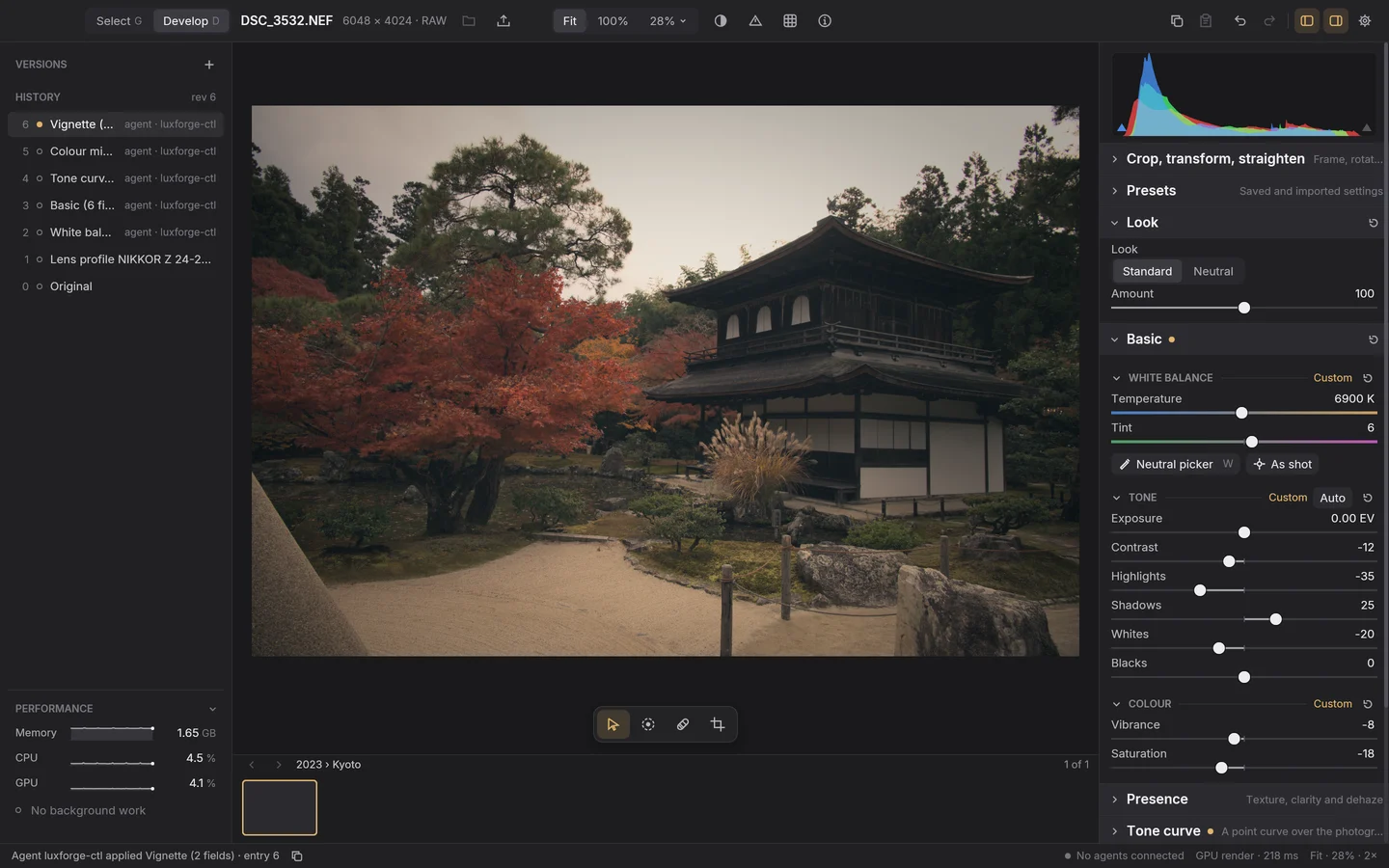1389x868 pixels.
Task: Reset the Tone group
Action: pyautogui.click(x=1367, y=498)
